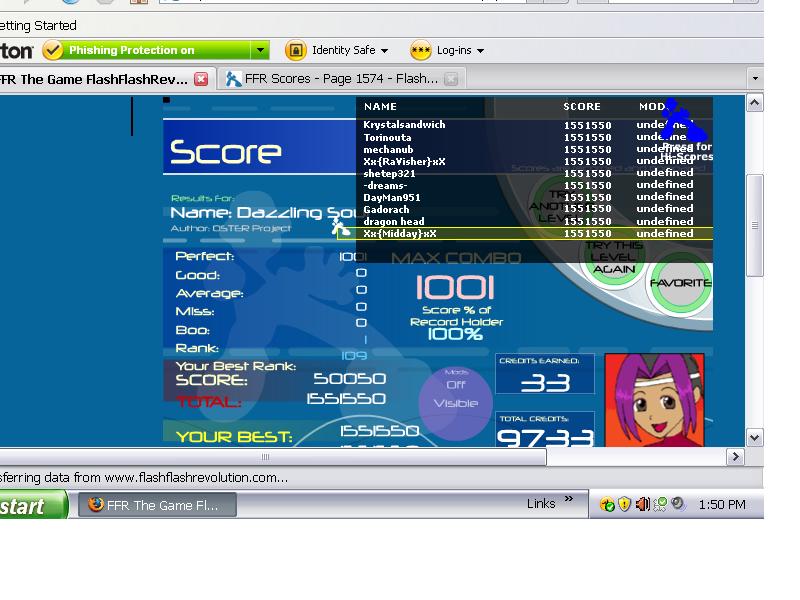
Task: Expand the Phishing Protection dropdown arrow
Action: [x=260, y=50]
